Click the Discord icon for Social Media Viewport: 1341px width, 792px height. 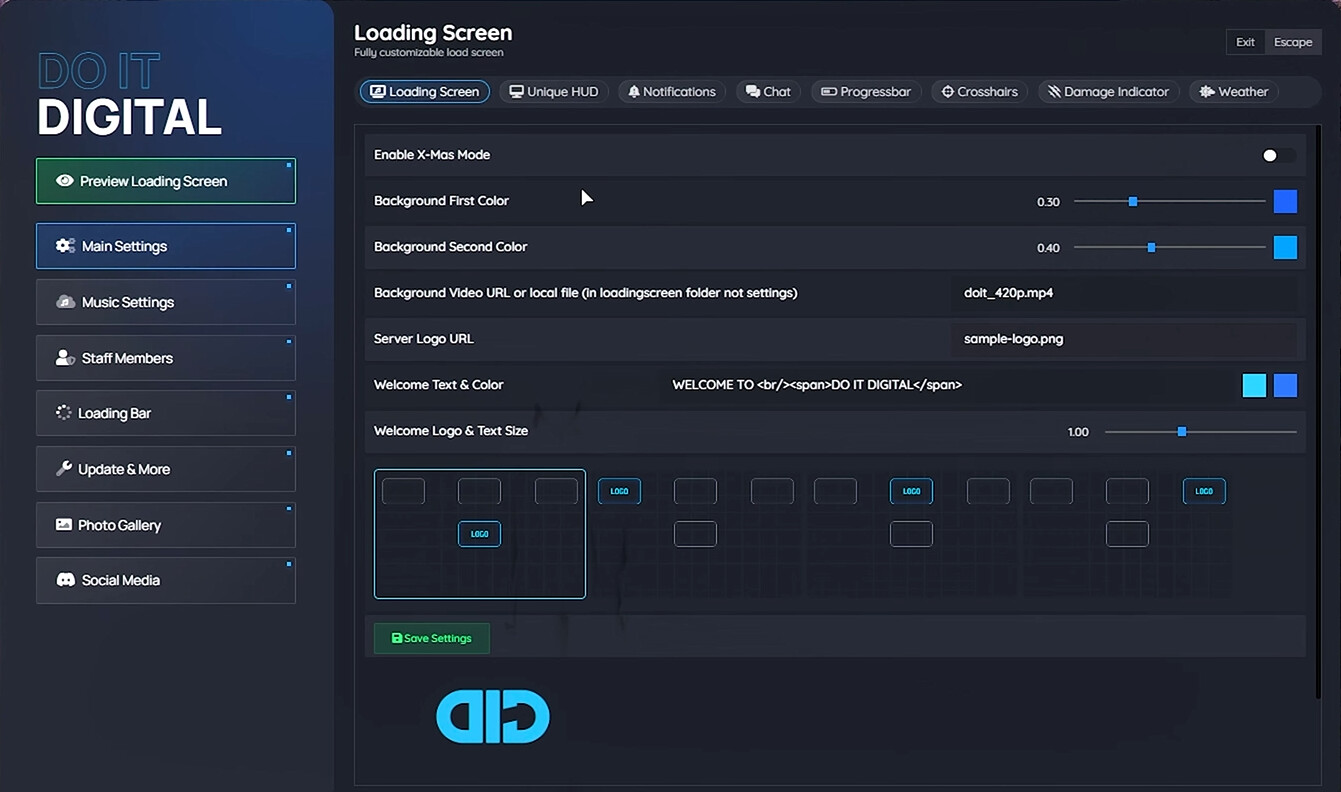click(x=65, y=580)
